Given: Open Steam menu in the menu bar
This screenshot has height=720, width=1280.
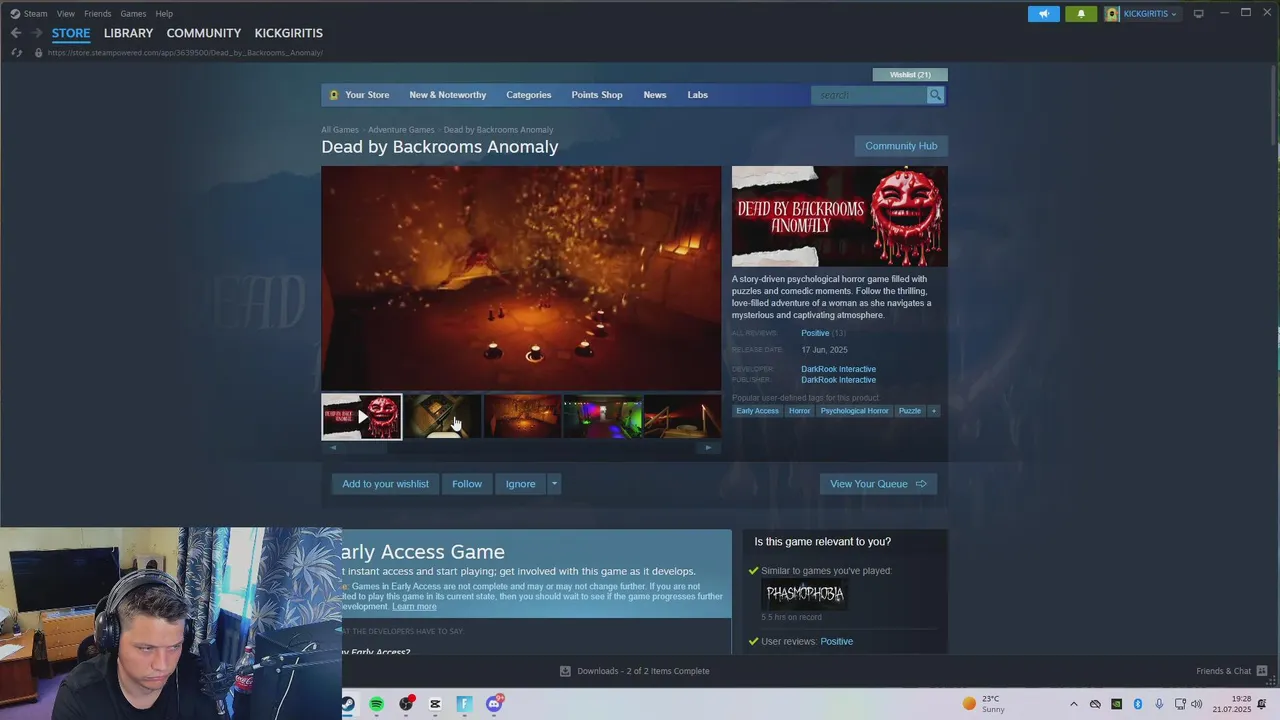Looking at the screenshot, I should point(35,14).
